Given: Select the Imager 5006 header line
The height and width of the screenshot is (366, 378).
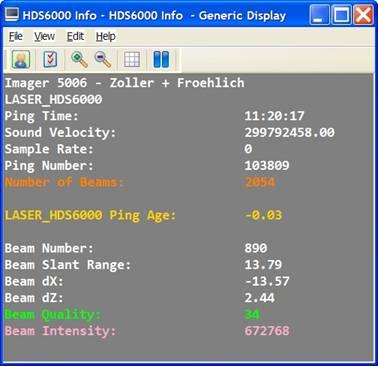Looking at the screenshot, I should (124, 83).
